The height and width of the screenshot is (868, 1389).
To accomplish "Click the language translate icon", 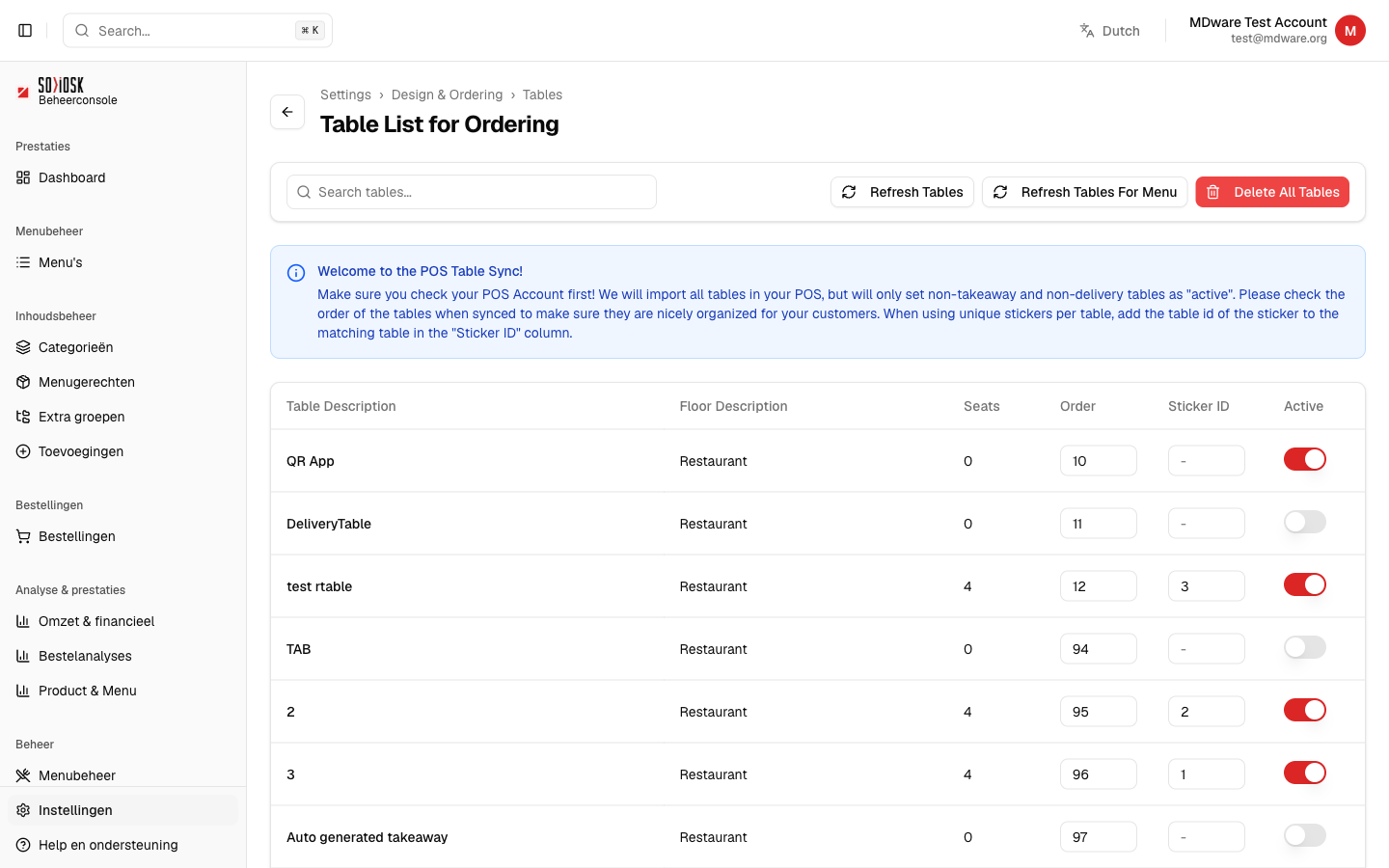I will tap(1087, 31).
